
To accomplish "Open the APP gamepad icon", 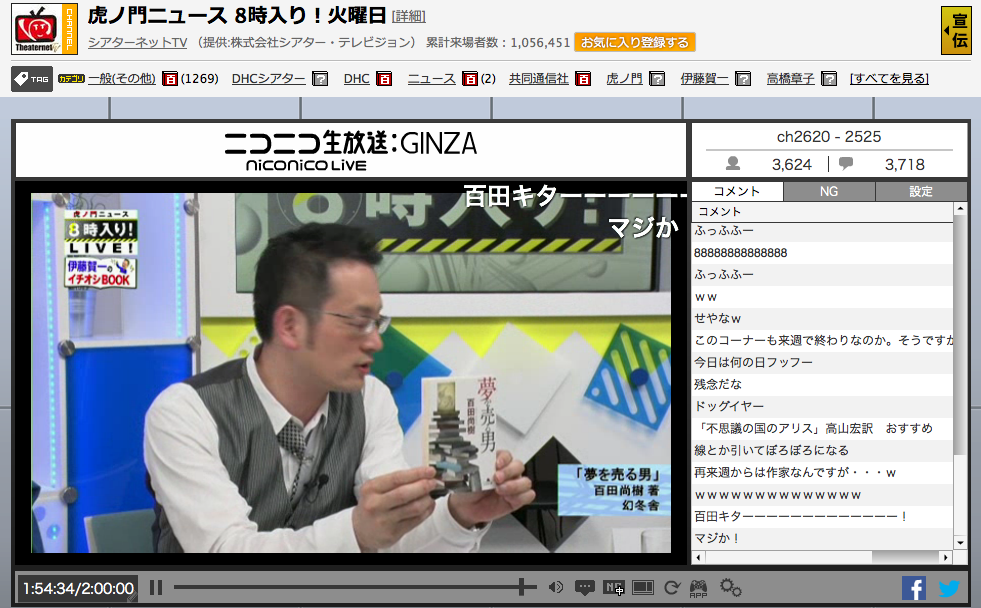I will [x=698, y=588].
